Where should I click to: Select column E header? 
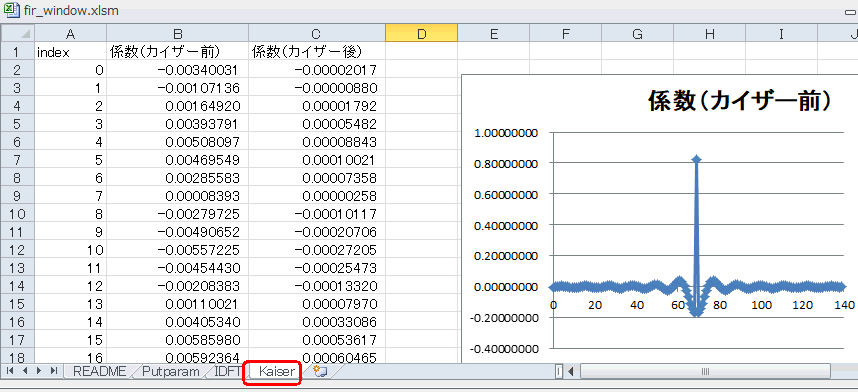coord(494,33)
